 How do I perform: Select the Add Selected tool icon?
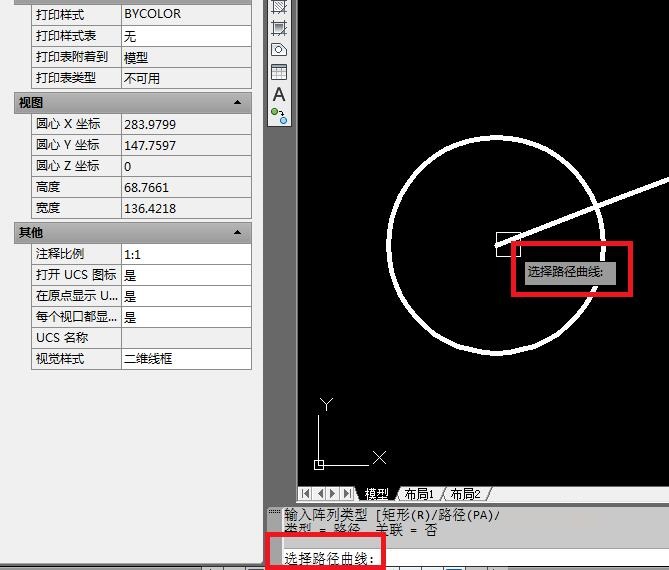click(x=279, y=116)
